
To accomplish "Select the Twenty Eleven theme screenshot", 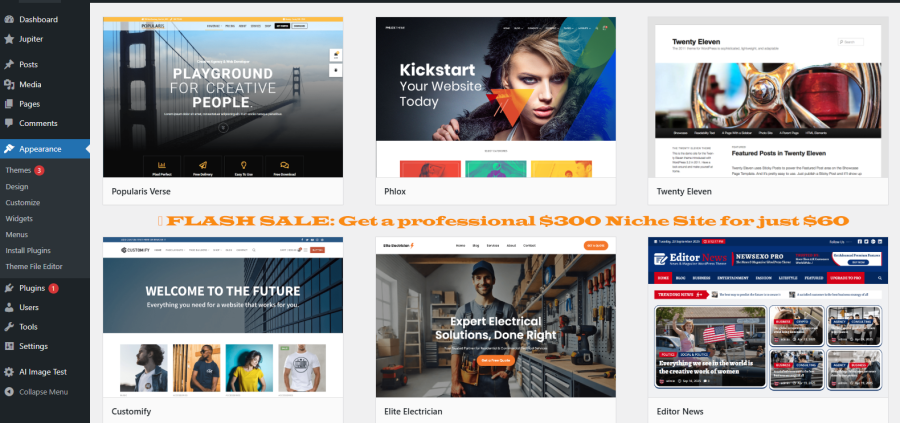I will pyautogui.click(x=768, y=97).
